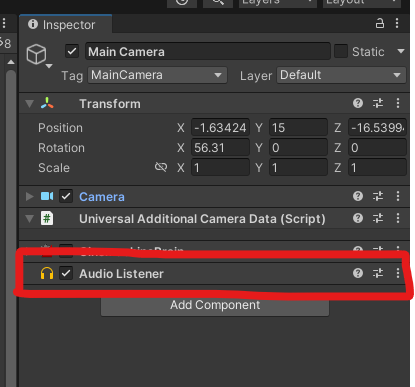Image resolution: width=415 pixels, height=387 pixels.
Task: Open Camera component context menu
Action: pos(398,196)
